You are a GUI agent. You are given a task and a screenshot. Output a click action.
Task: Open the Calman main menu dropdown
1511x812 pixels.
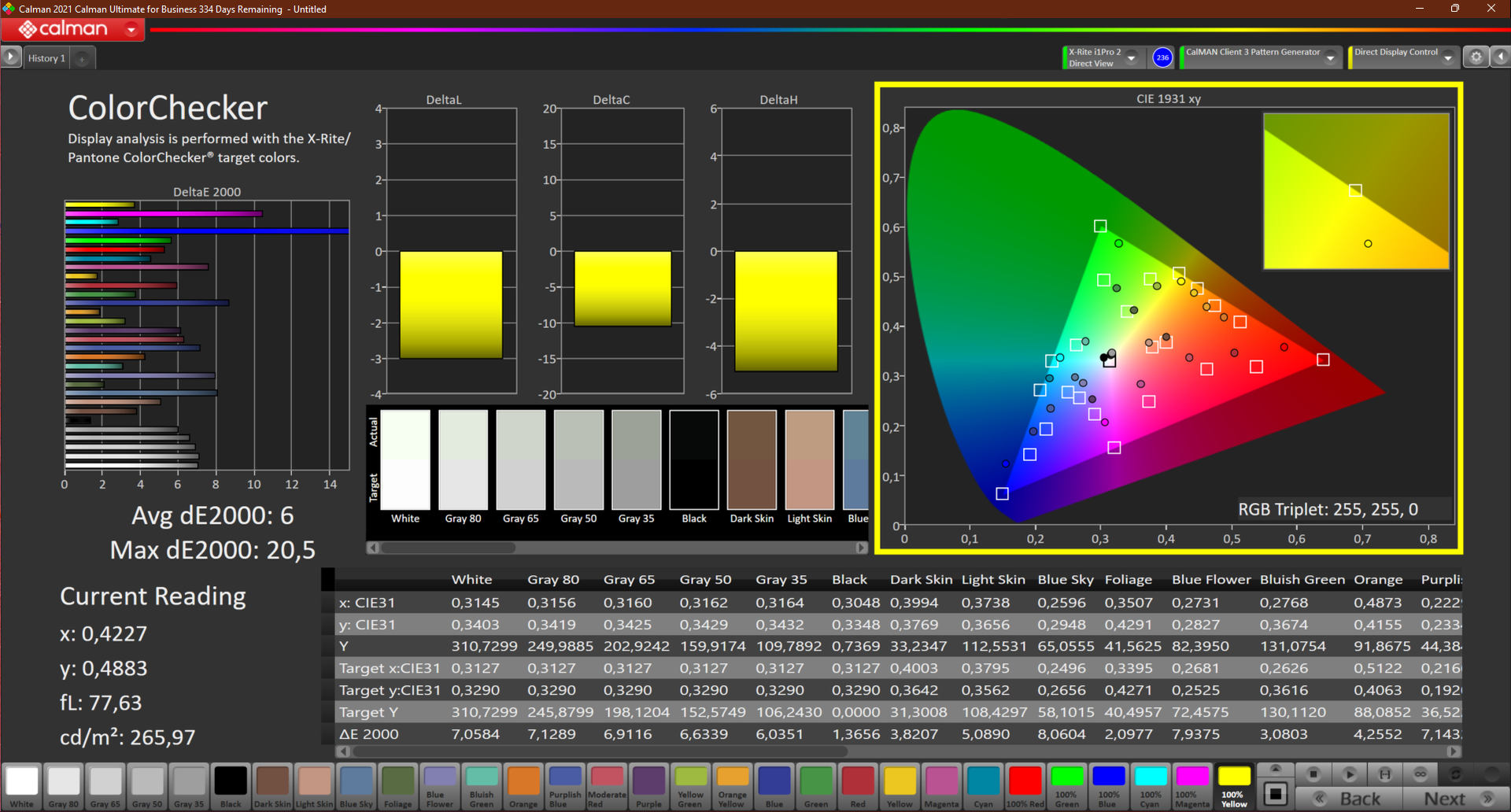click(x=131, y=30)
